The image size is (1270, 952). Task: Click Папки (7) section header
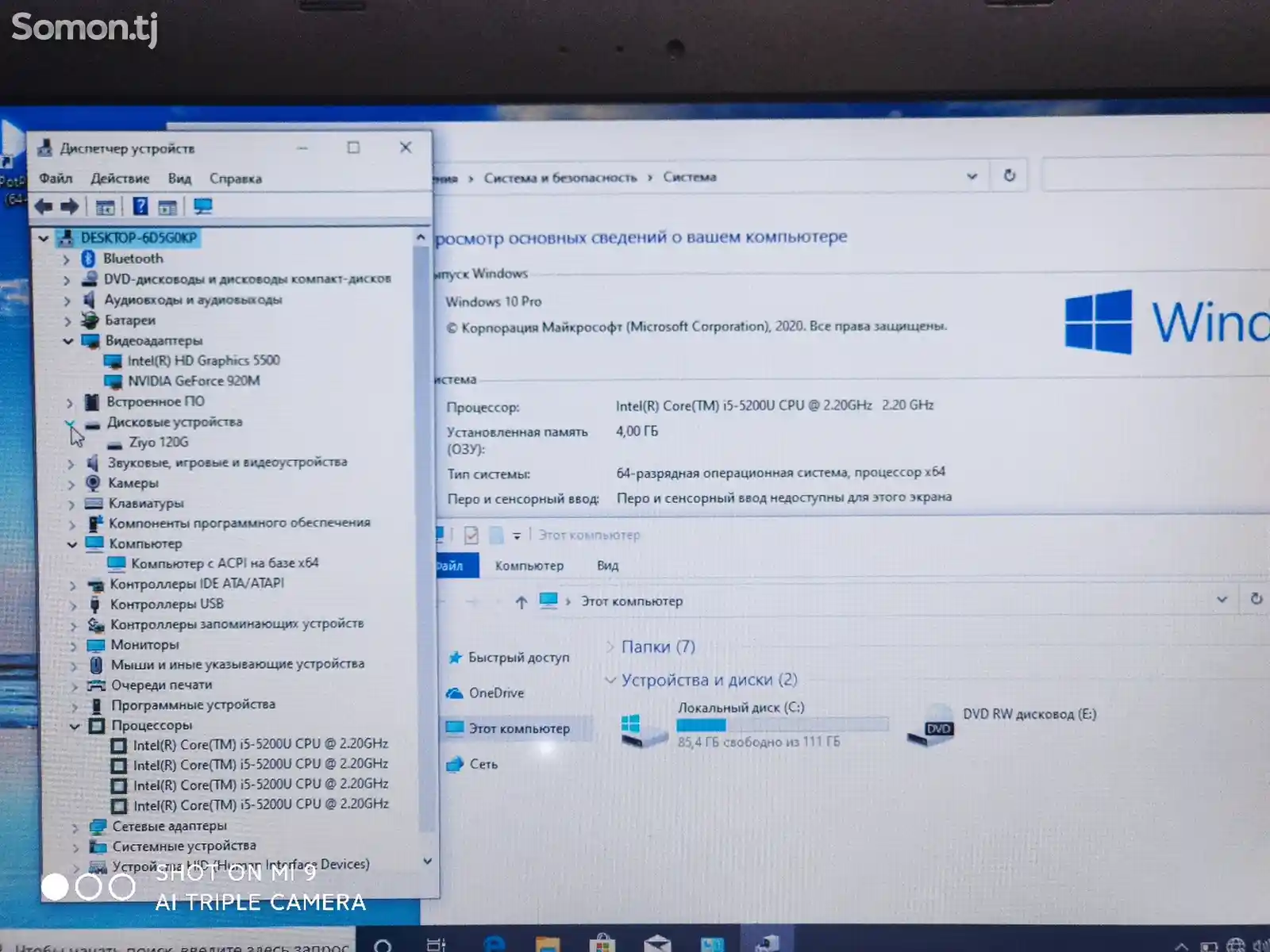tap(658, 647)
